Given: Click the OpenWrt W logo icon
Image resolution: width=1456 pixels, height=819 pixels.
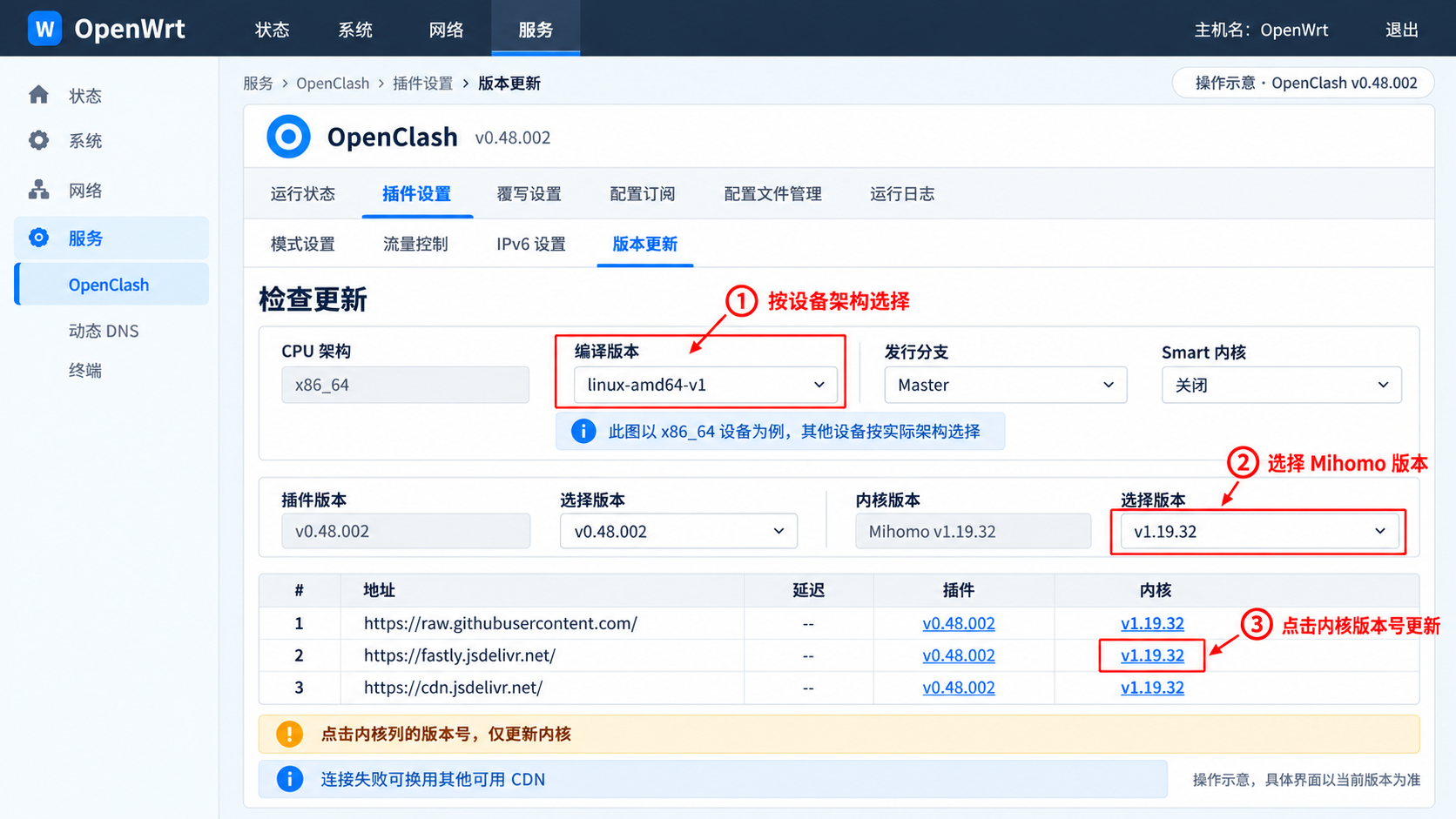Looking at the screenshot, I should (x=44, y=29).
